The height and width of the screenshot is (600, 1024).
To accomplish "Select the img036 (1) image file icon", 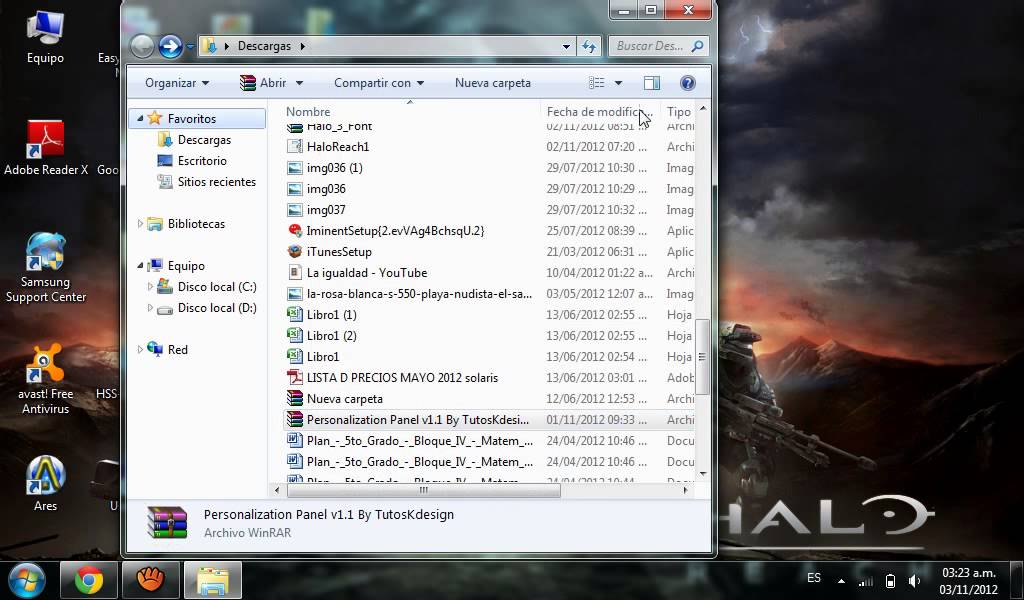I will pos(295,168).
